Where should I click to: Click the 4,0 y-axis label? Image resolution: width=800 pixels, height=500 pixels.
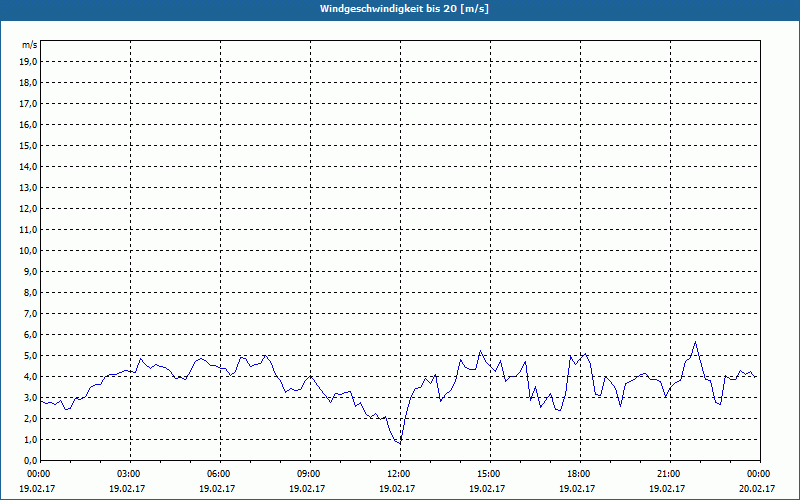tap(31, 377)
